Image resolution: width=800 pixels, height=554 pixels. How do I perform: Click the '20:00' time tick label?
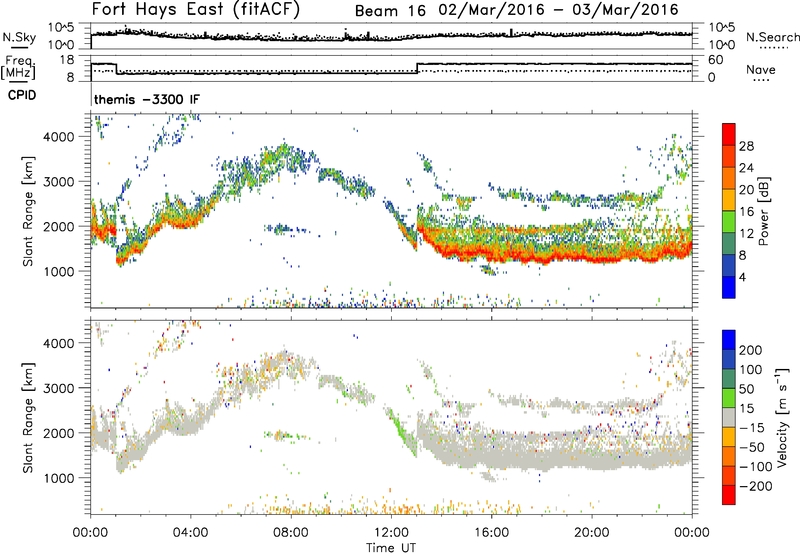(592, 533)
